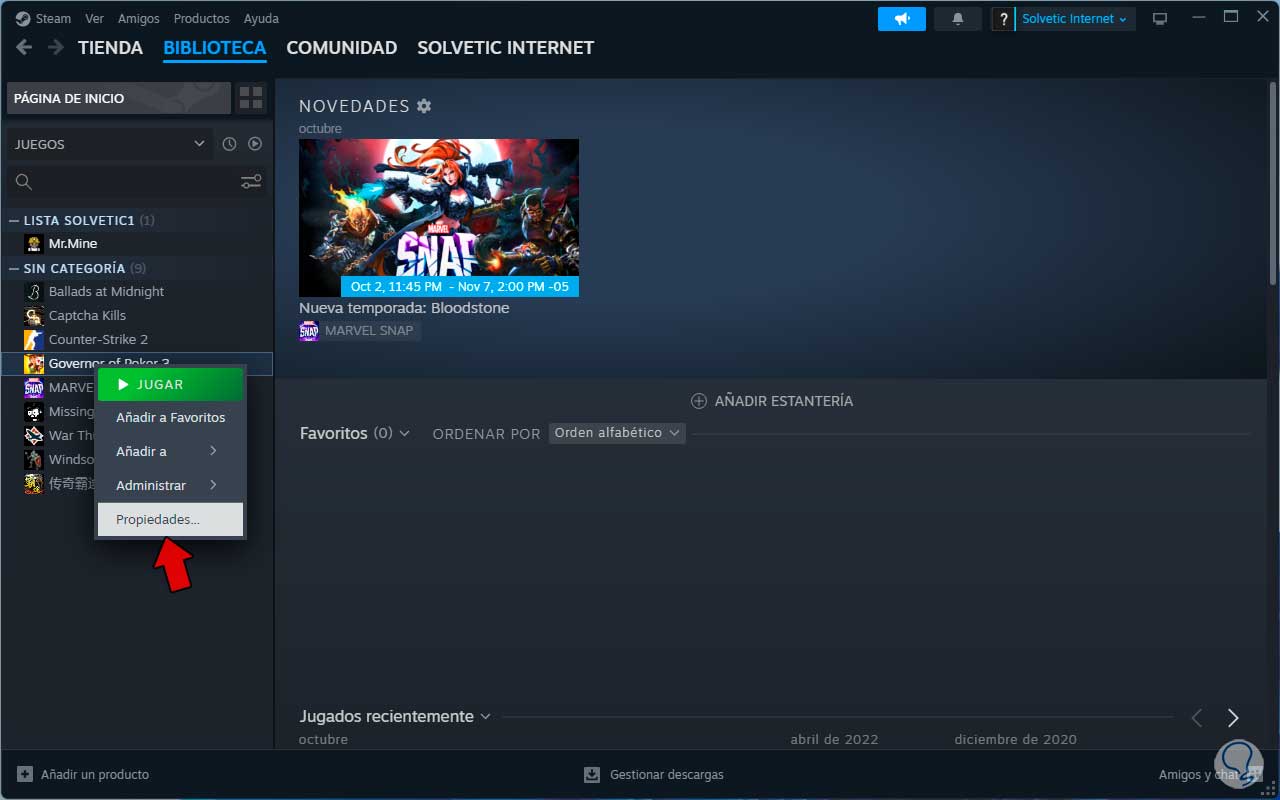Switch to the BIBLIOTECA tab
Screen dimensions: 1280x800
click(x=215, y=47)
